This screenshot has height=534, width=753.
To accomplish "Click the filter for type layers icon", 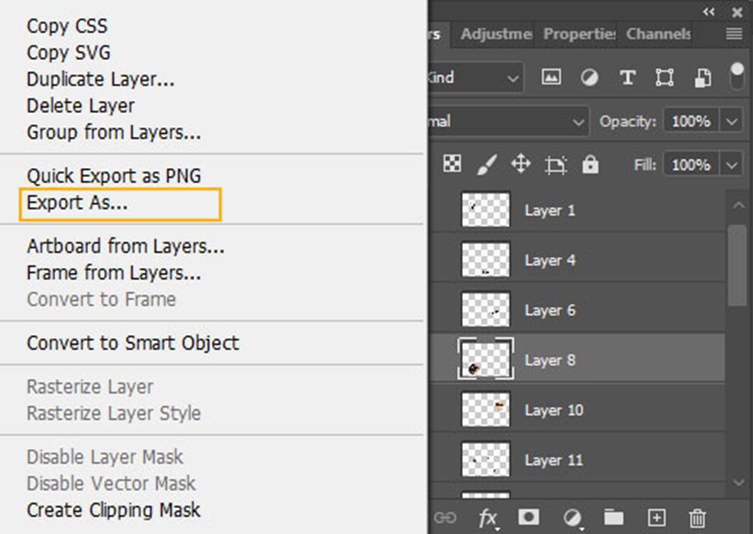I will 627,77.
